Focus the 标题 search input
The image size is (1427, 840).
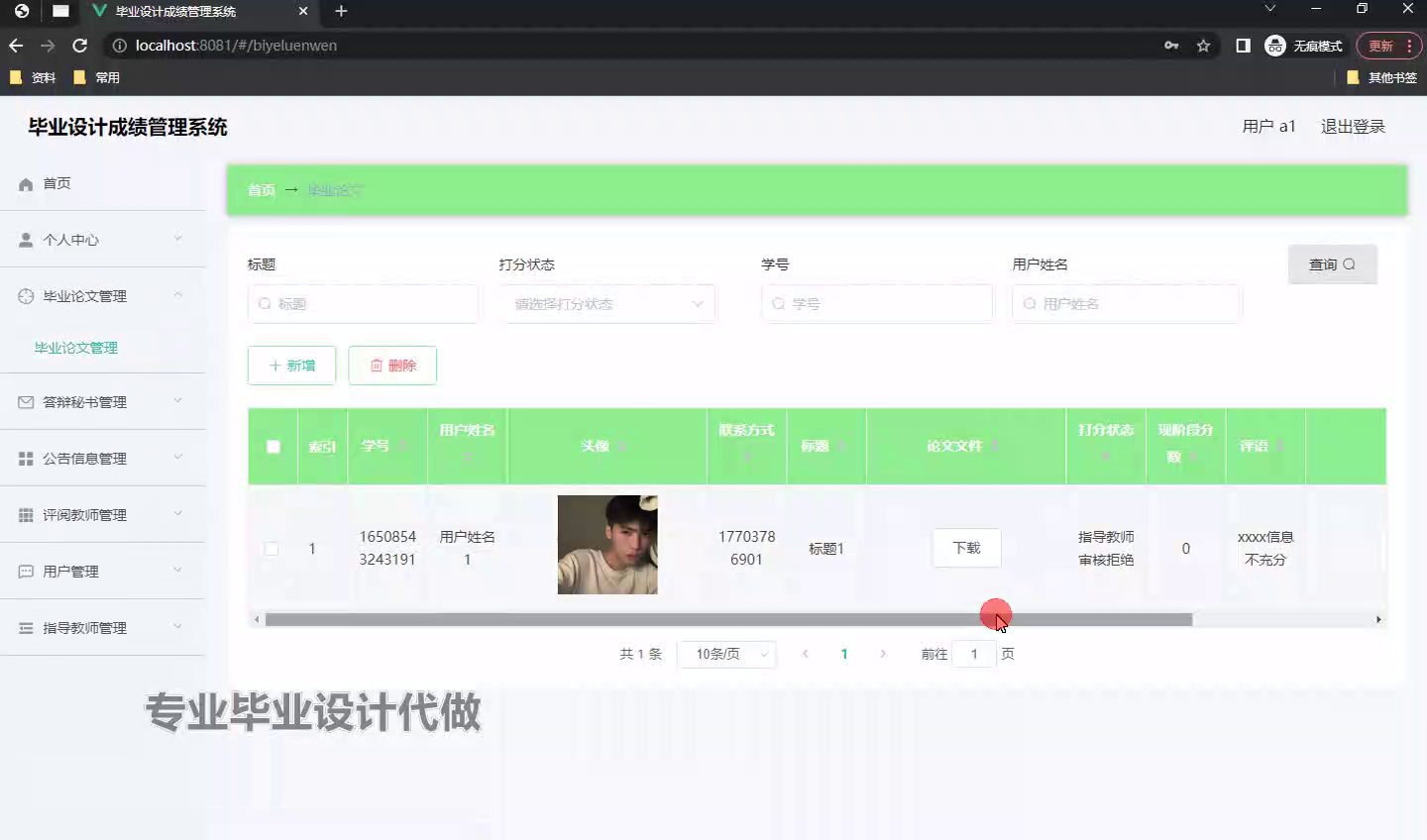pyautogui.click(x=363, y=304)
